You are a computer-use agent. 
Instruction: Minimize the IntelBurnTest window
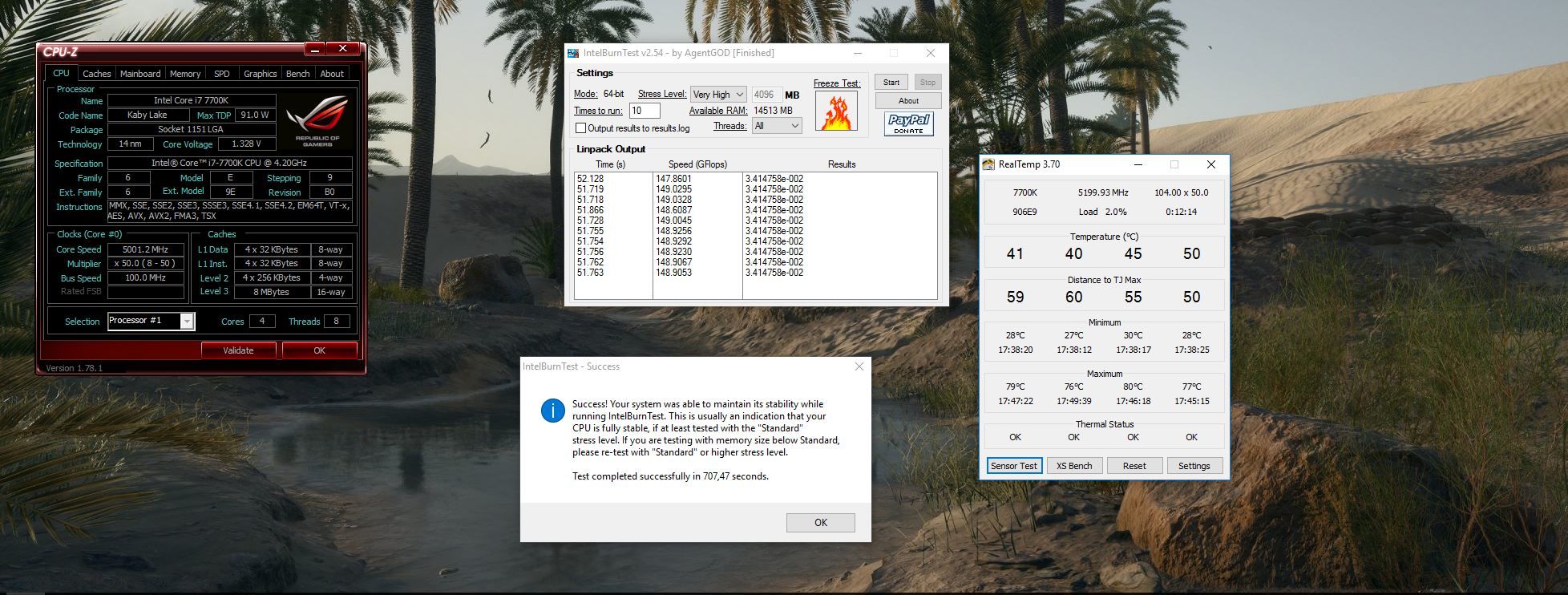coord(858,53)
